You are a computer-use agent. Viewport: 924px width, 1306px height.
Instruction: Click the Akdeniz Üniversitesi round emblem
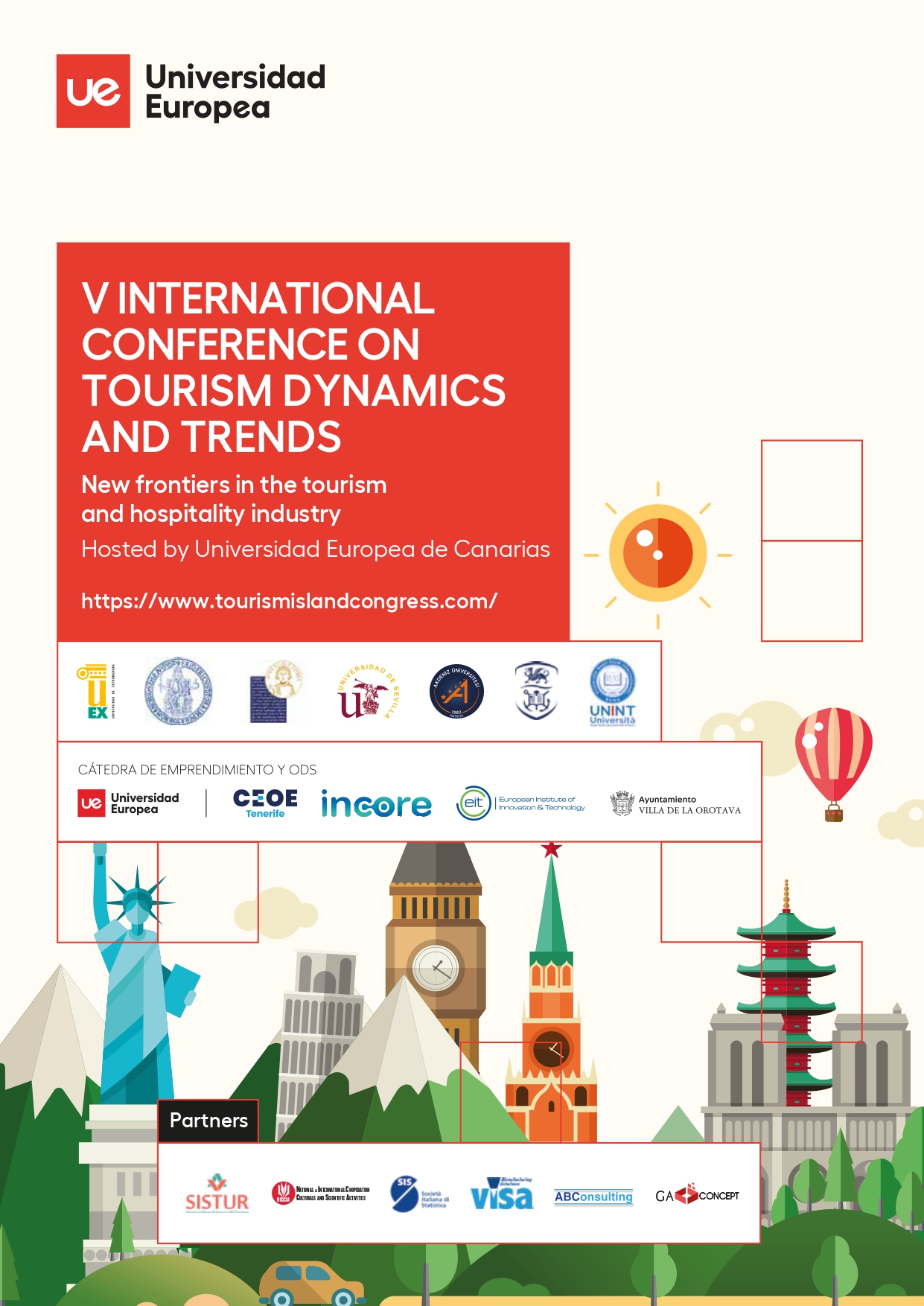pos(456,692)
